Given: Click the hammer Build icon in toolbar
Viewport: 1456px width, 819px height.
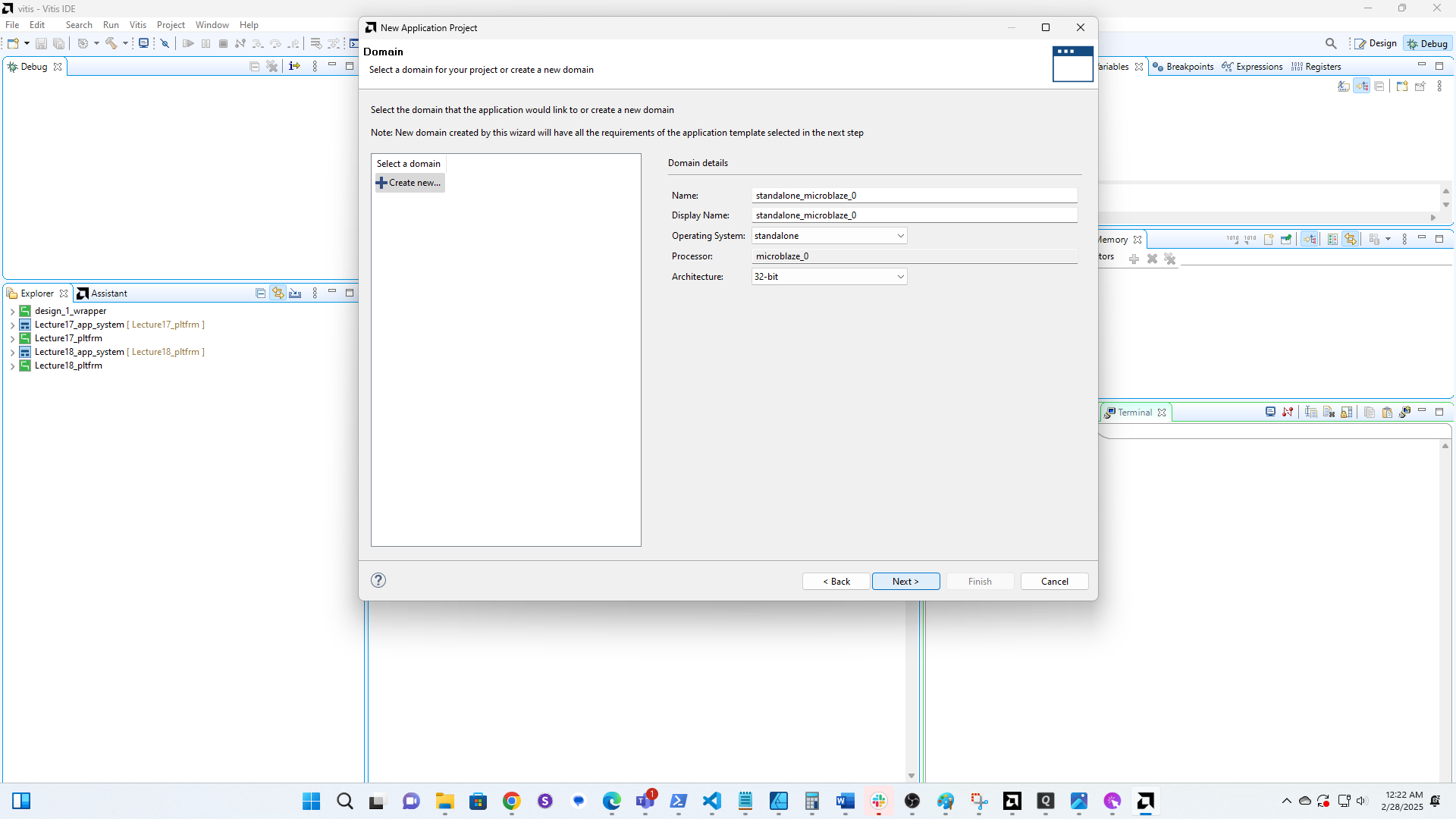Looking at the screenshot, I should pyautogui.click(x=111, y=43).
